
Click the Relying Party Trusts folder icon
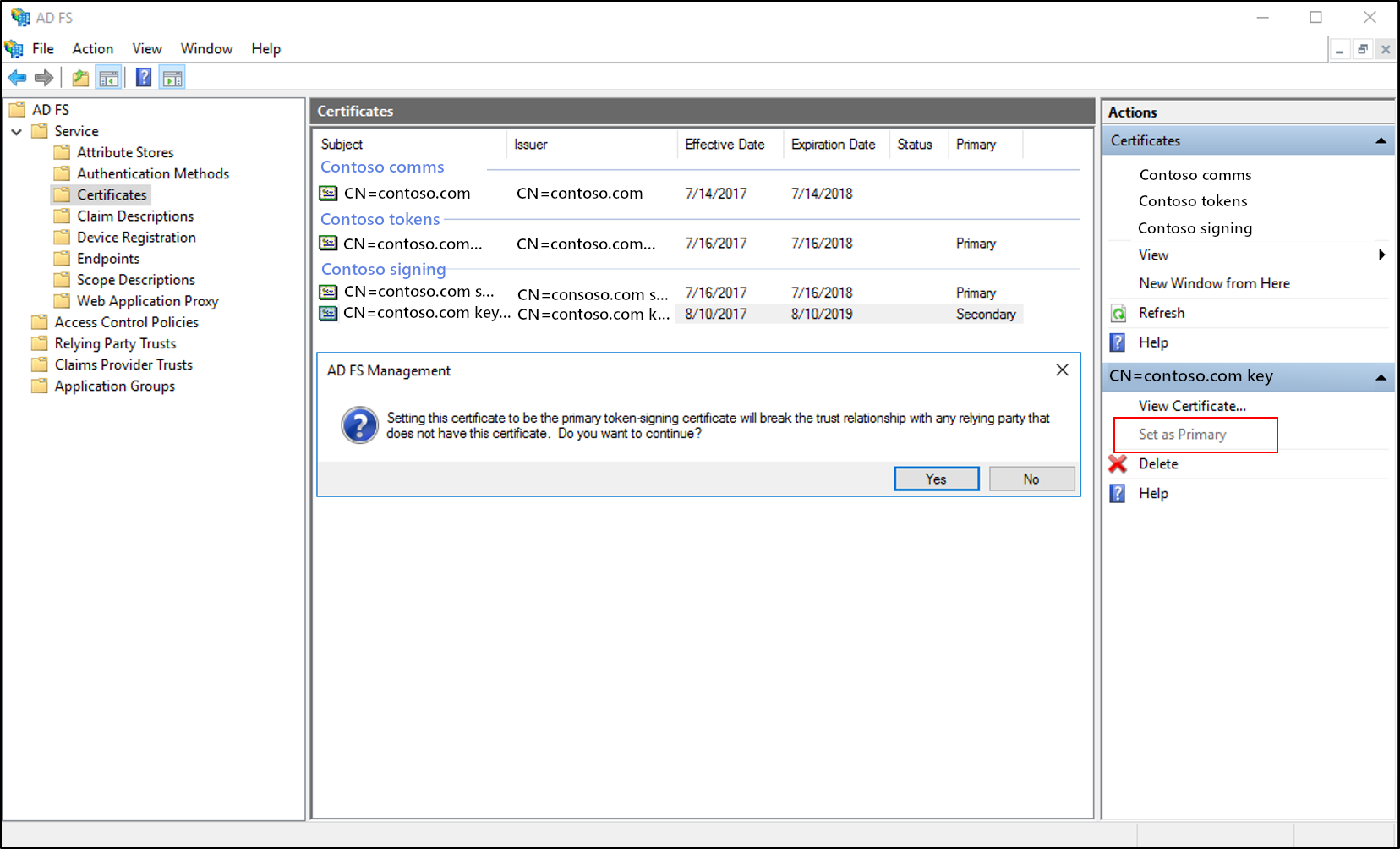(x=40, y=343)
